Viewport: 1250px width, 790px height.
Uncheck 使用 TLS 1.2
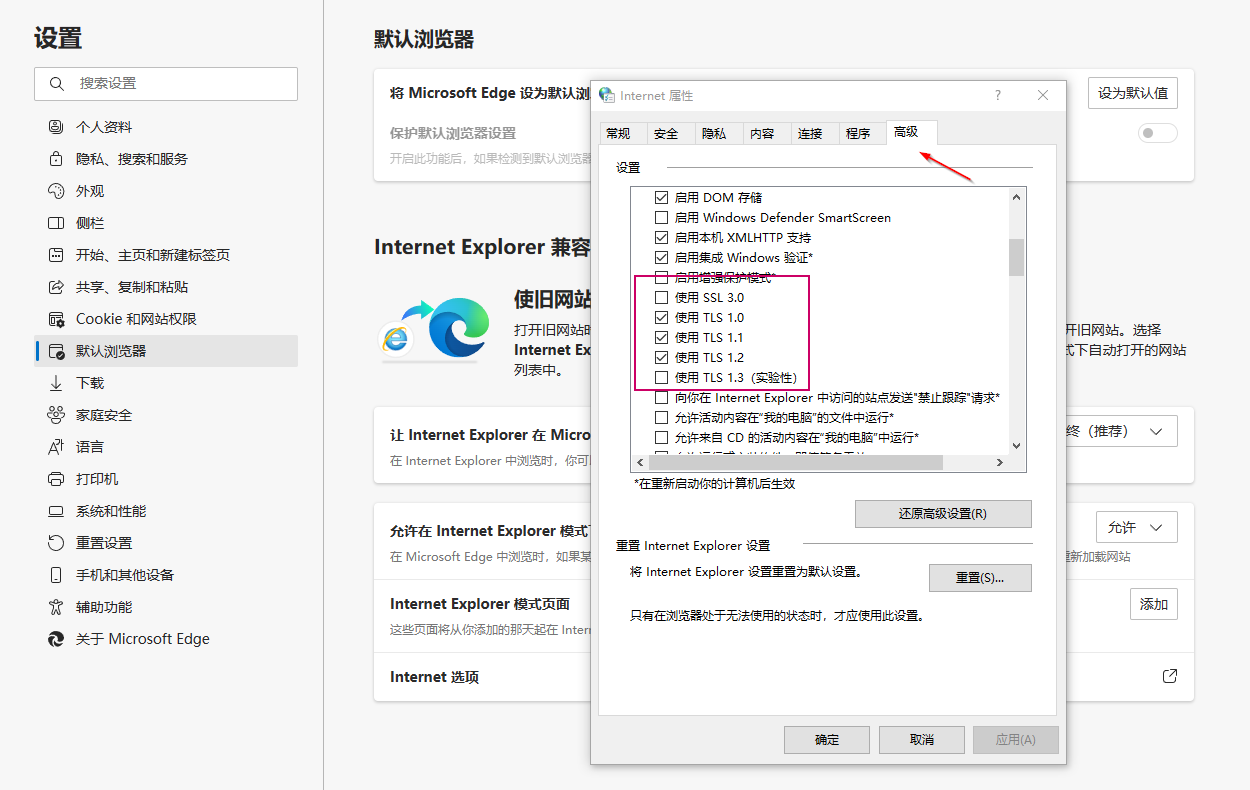point(662,357)
